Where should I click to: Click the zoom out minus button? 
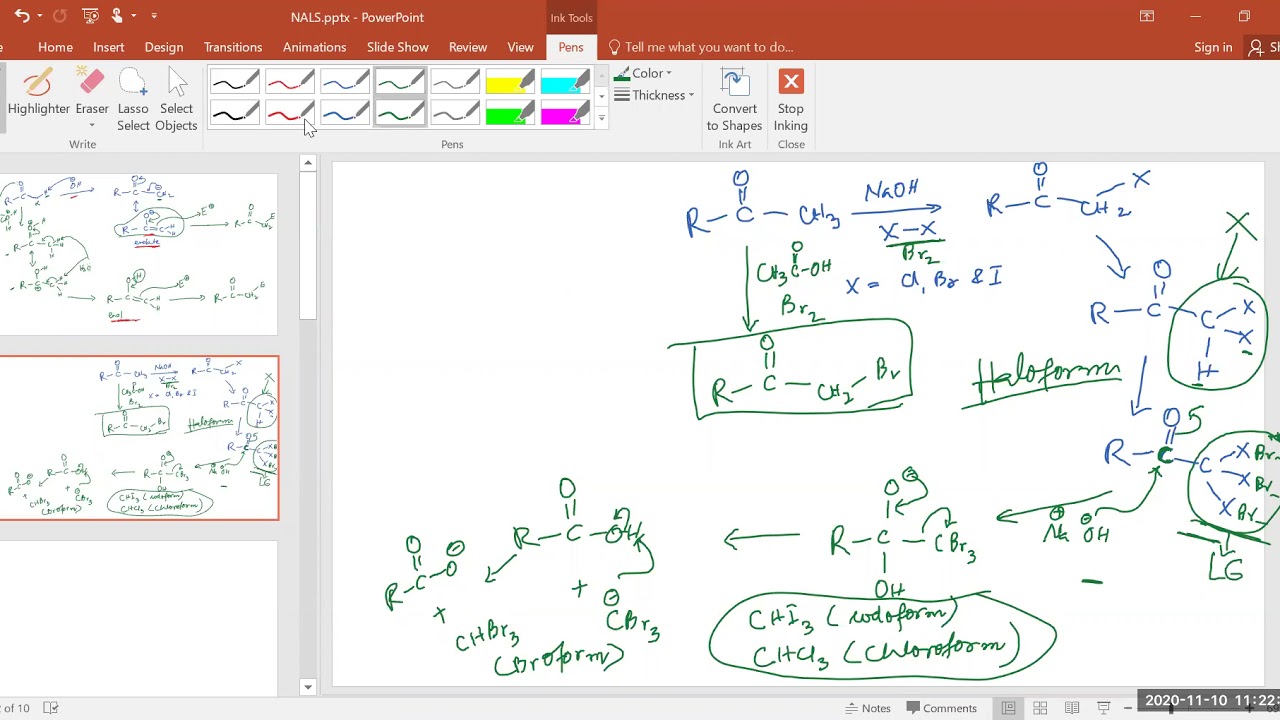point(1128,708)
